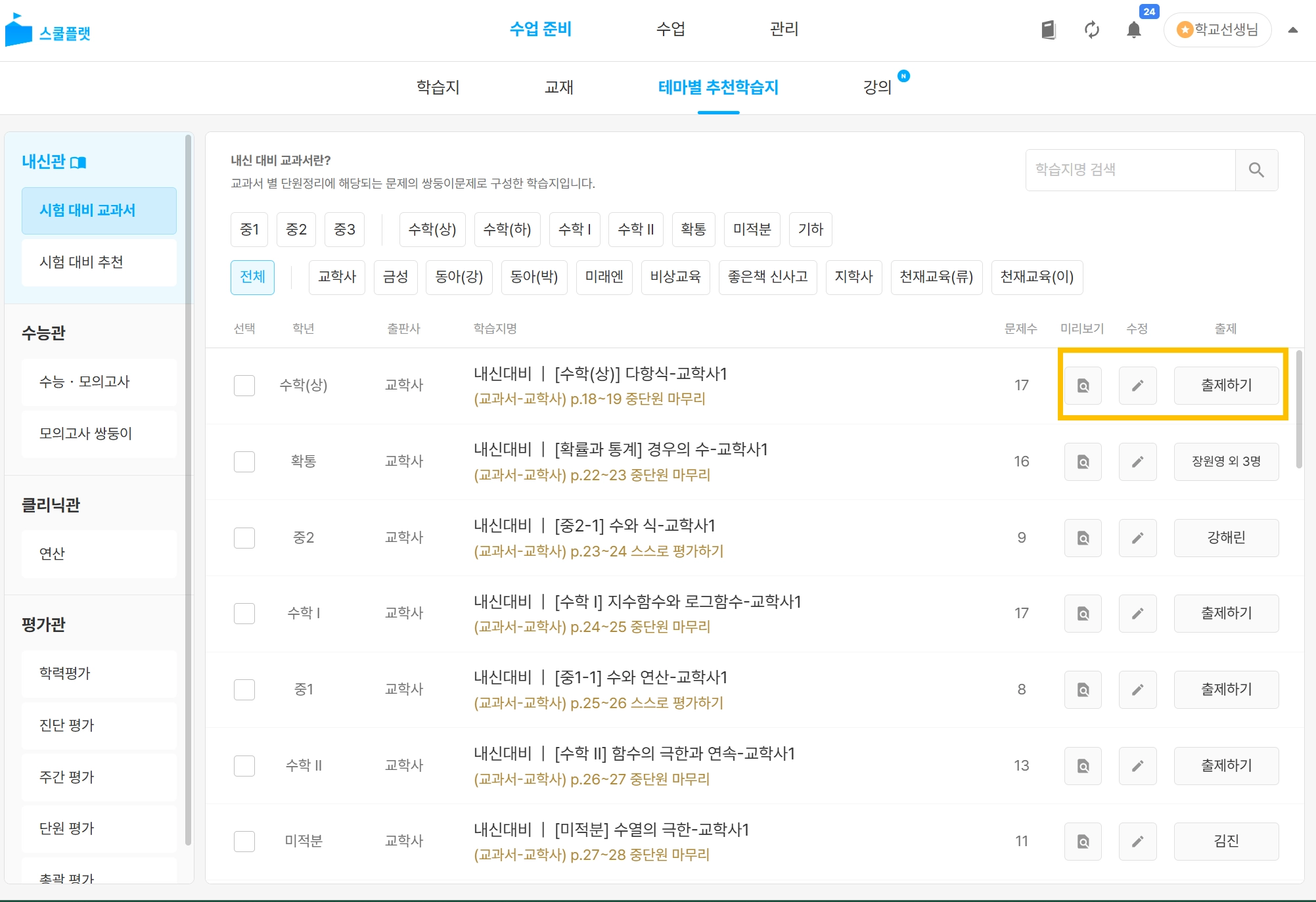The image size is (1316, 902).
Task: Click the 스쿨플랜 logo icon
Action: 18,30
